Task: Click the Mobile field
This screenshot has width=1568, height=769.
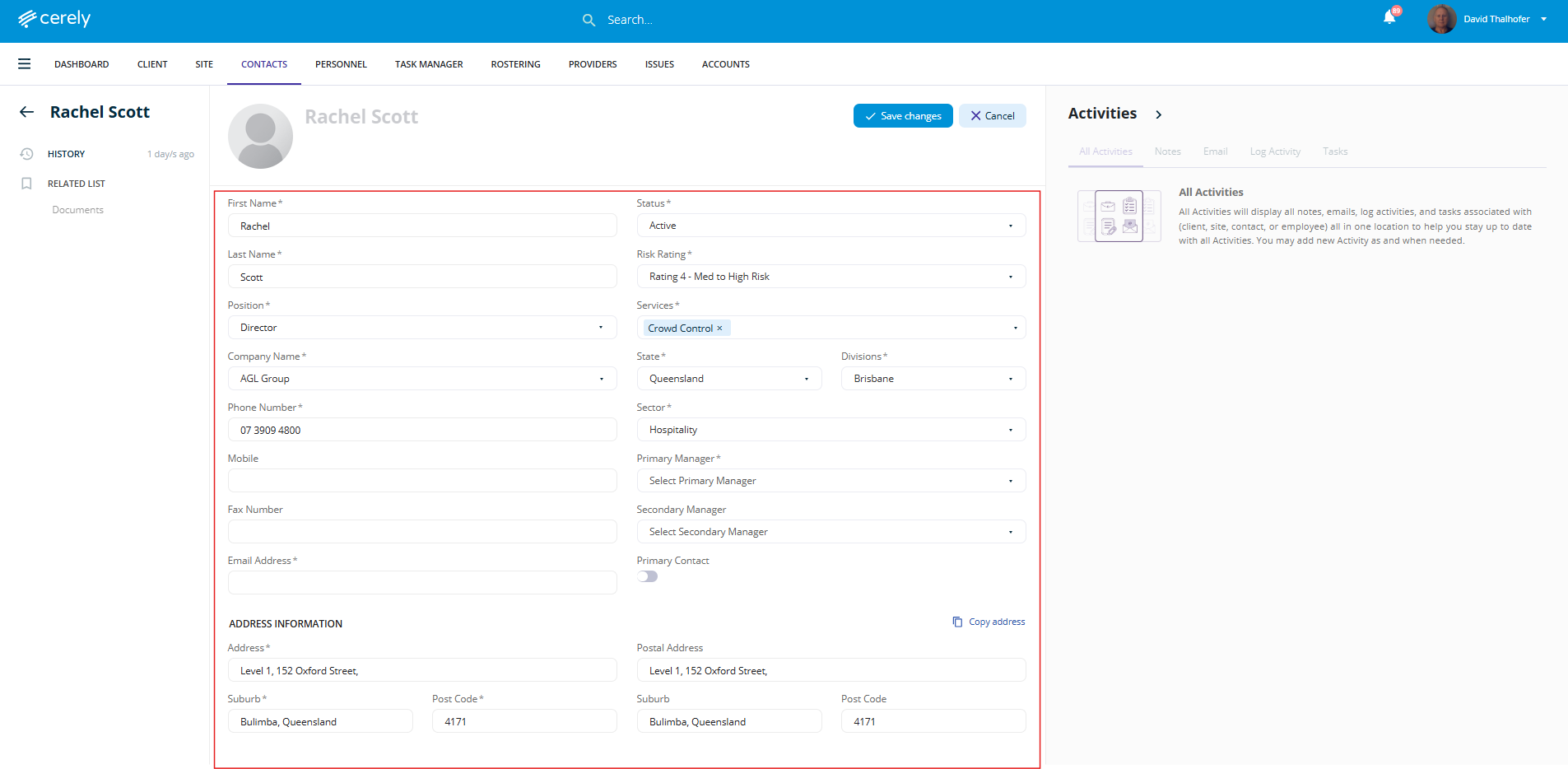Action: pos(422,481)
